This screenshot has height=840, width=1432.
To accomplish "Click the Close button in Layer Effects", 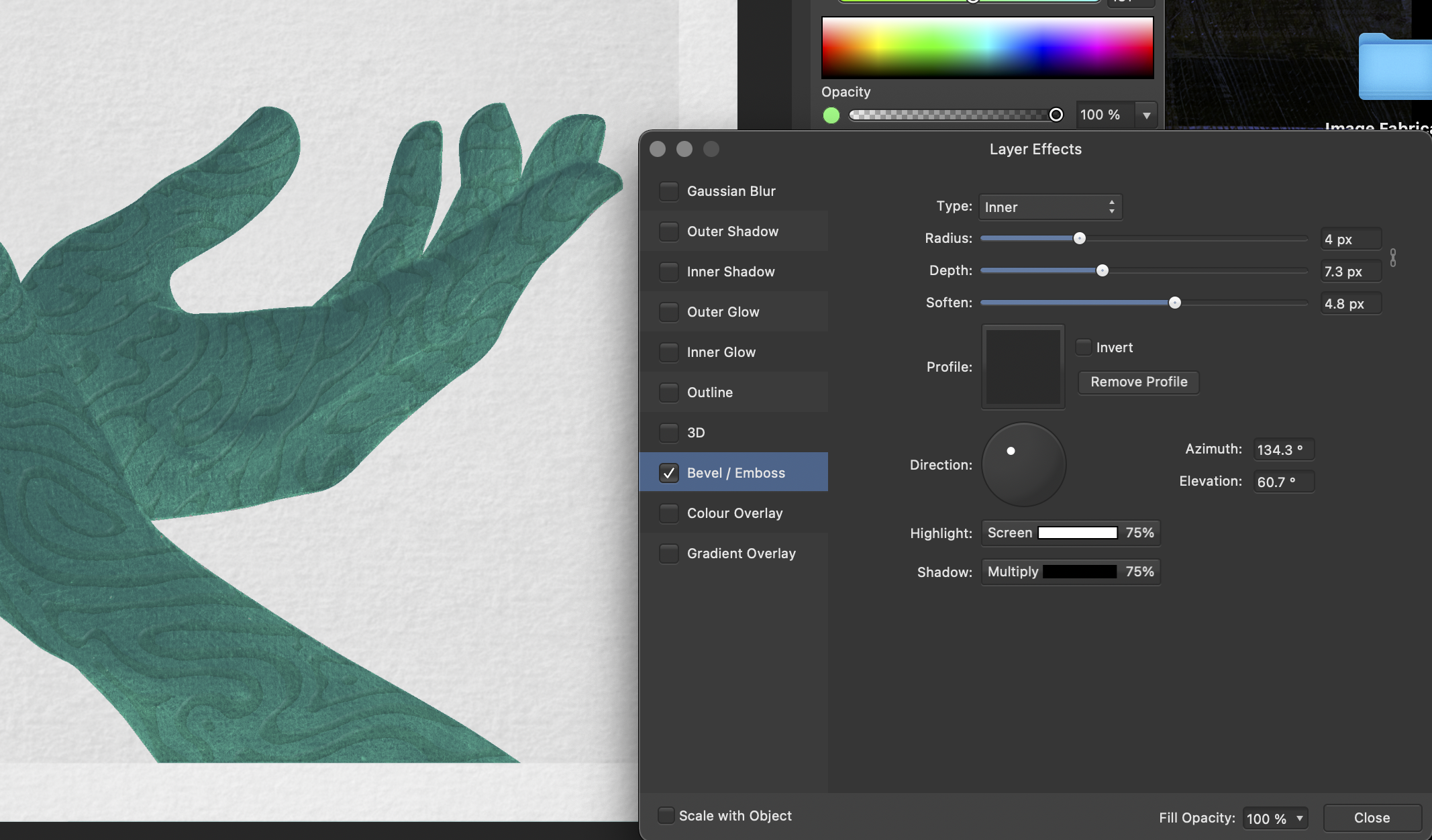I will [x=1372, y=818].
